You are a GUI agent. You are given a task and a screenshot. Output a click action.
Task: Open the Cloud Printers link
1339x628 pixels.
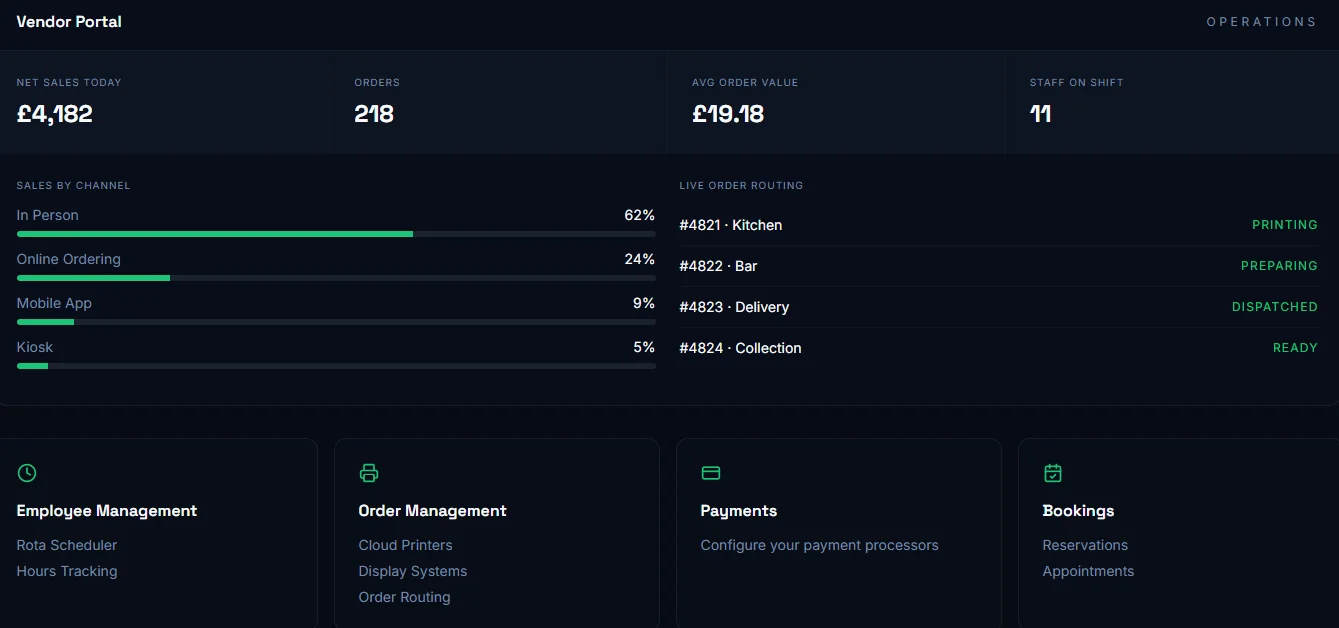[406, 545]
